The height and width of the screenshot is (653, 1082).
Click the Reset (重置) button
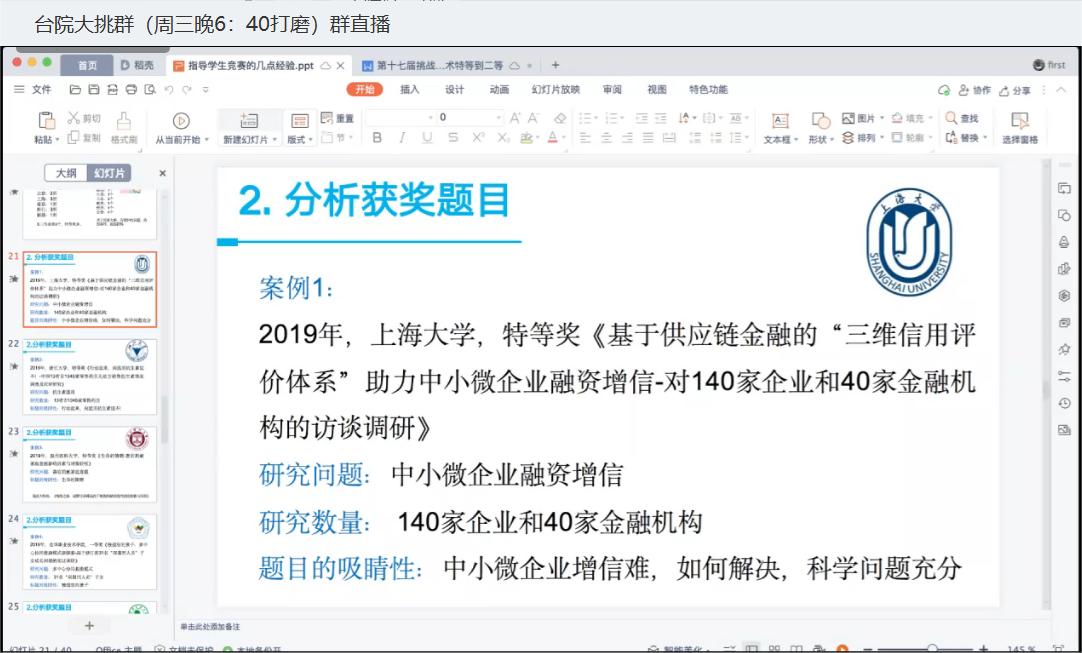coord(338,118)
